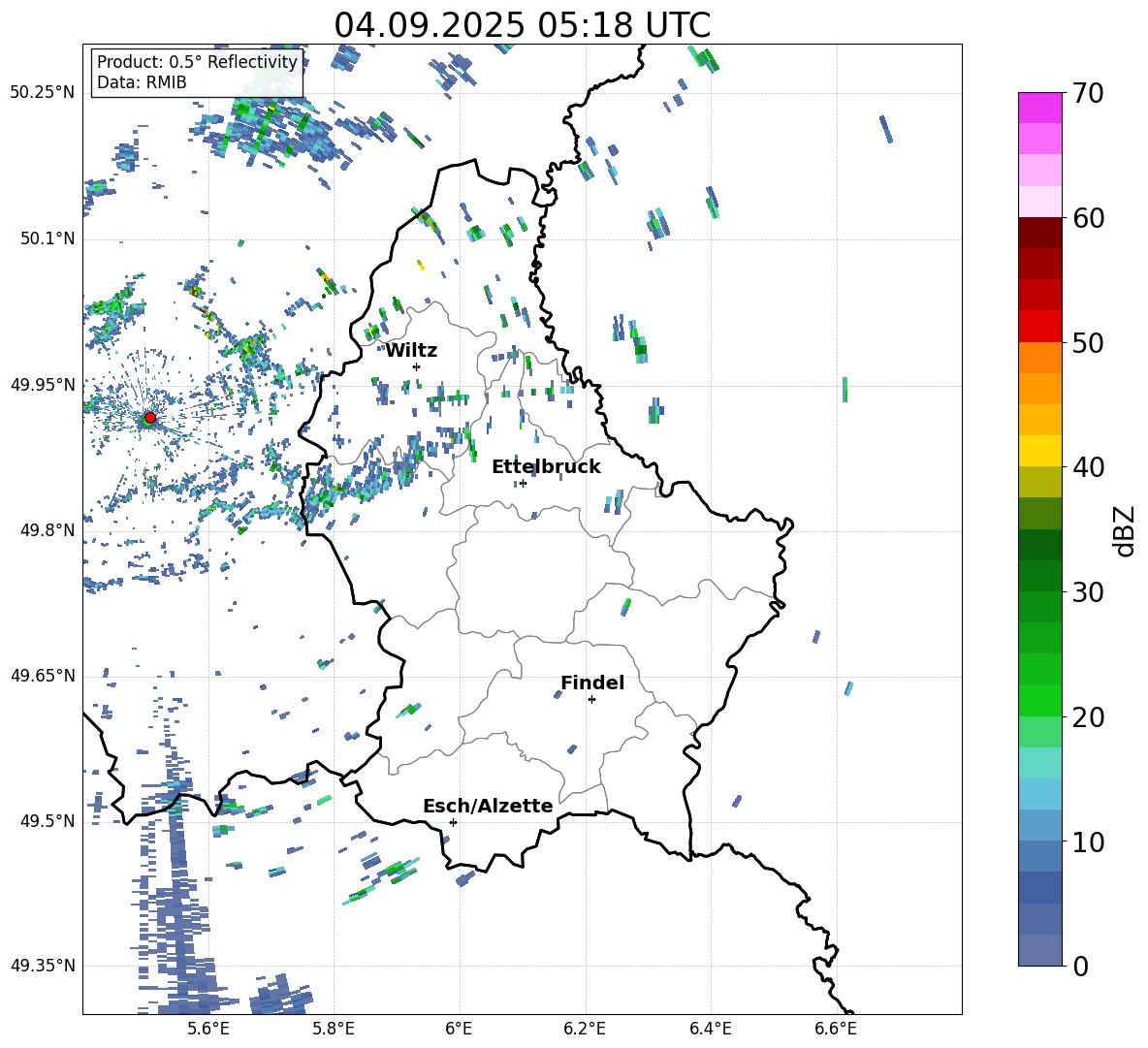Click the Esch/Alzette city label
This screenshot has width=1148, height=1048.
489,806
